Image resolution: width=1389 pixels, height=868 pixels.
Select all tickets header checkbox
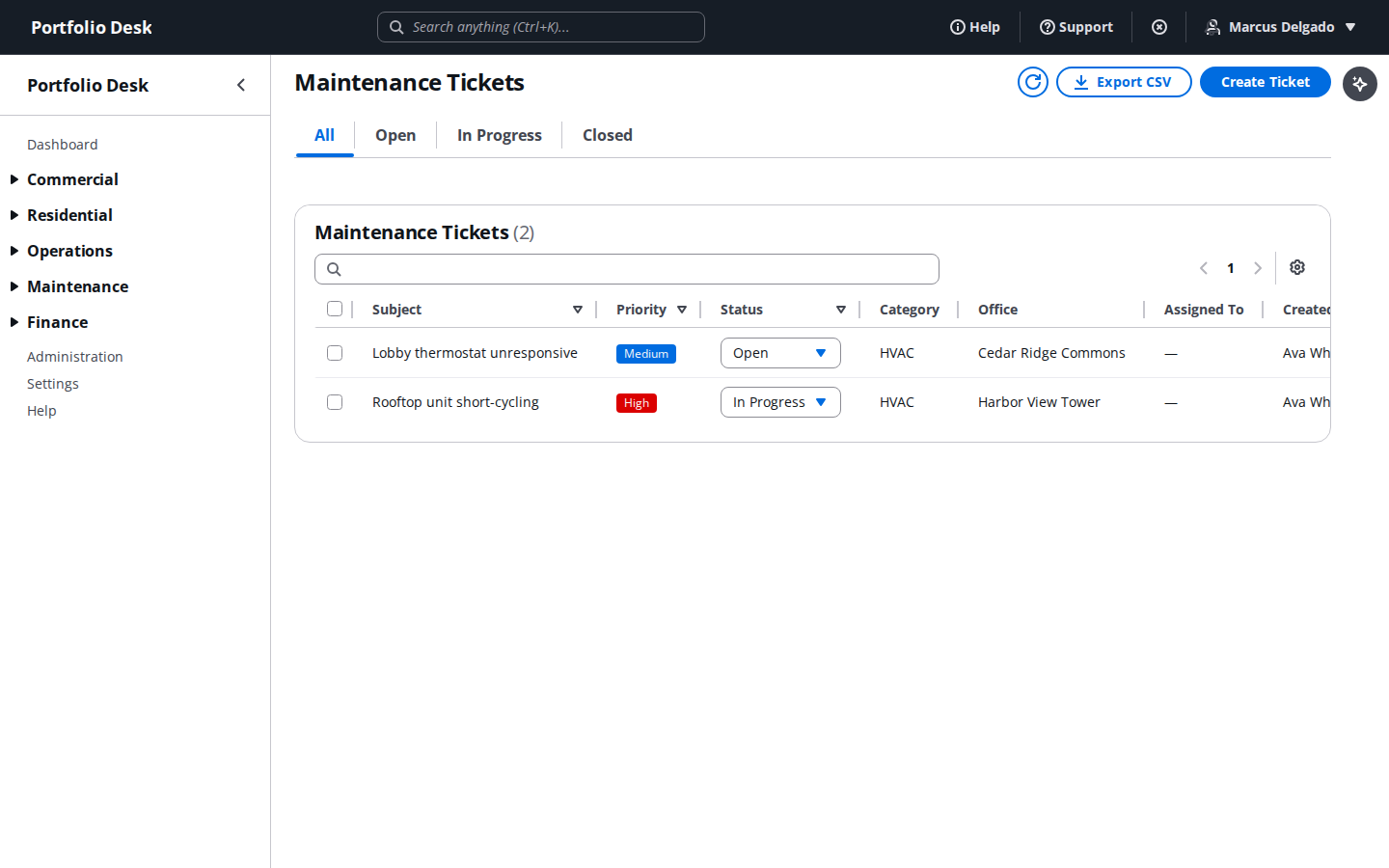tap(335, 309)
